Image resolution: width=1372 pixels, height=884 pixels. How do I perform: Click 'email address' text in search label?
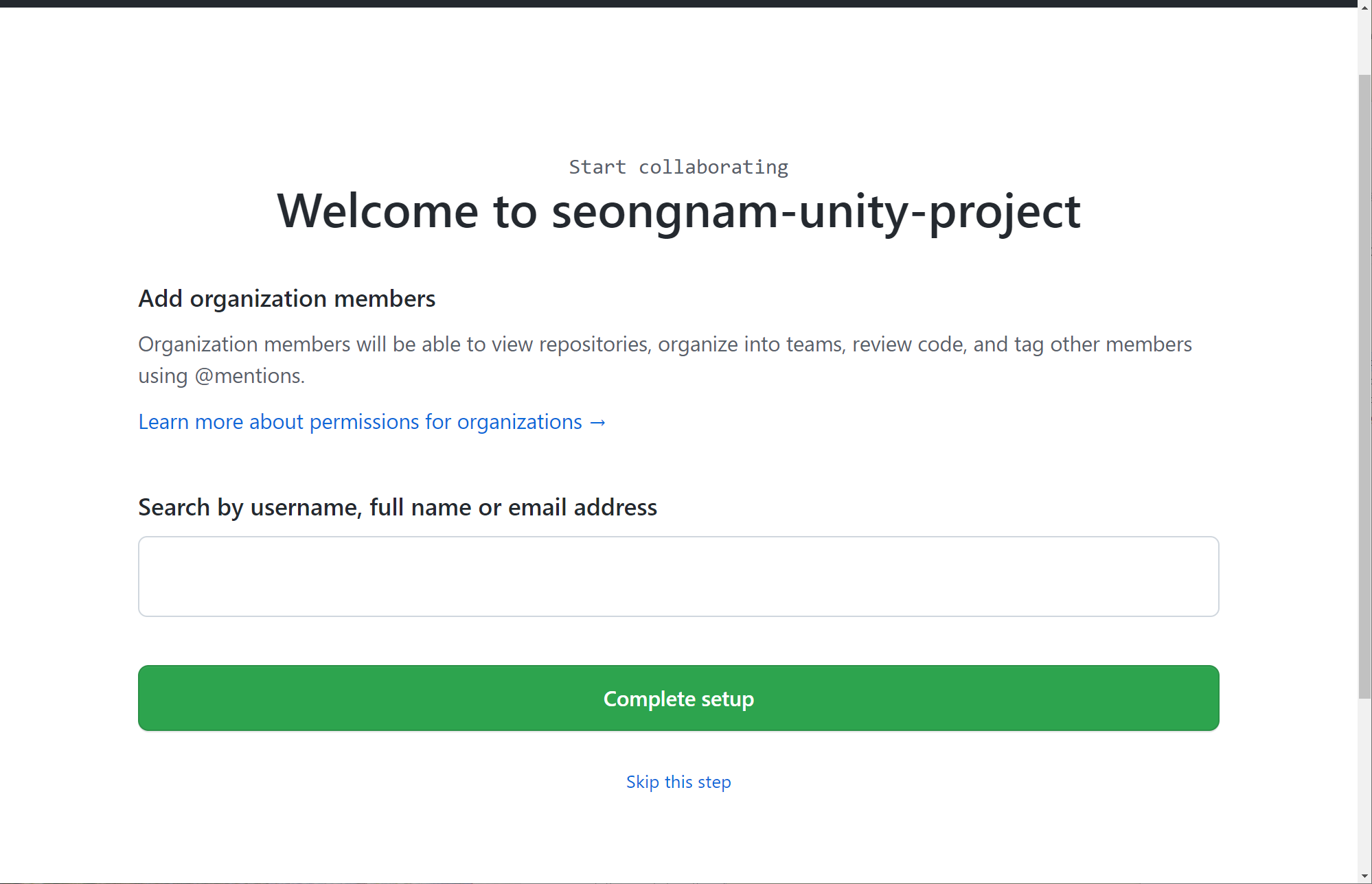[582, 507]
